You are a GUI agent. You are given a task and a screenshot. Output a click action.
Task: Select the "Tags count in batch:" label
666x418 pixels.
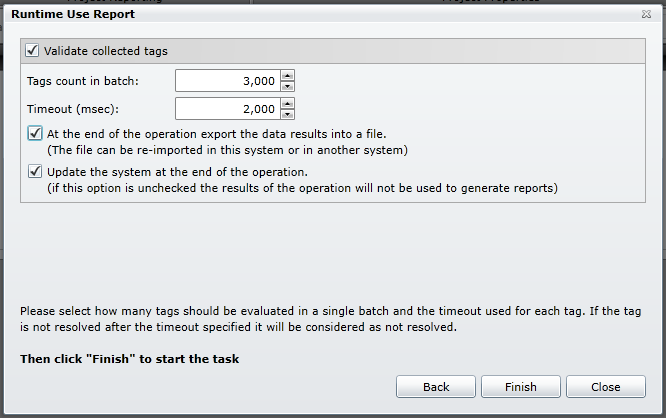tap(83, 81)
